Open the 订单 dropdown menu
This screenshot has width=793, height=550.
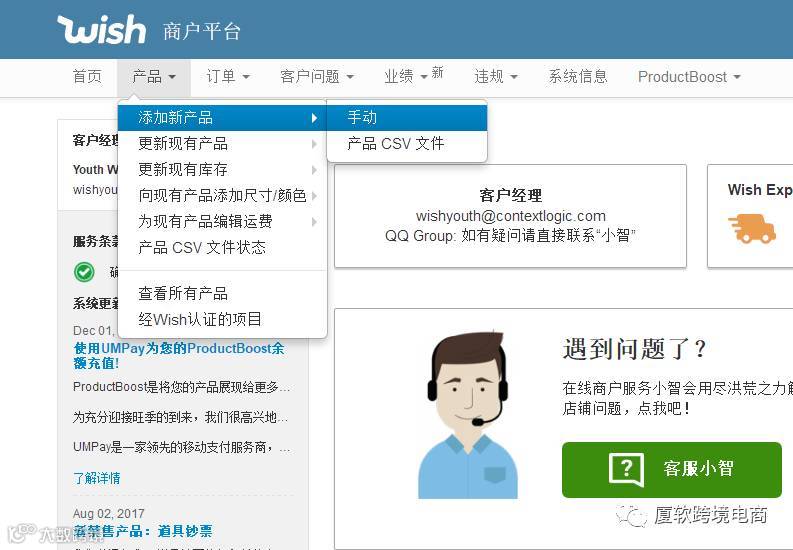pos(228,77)
